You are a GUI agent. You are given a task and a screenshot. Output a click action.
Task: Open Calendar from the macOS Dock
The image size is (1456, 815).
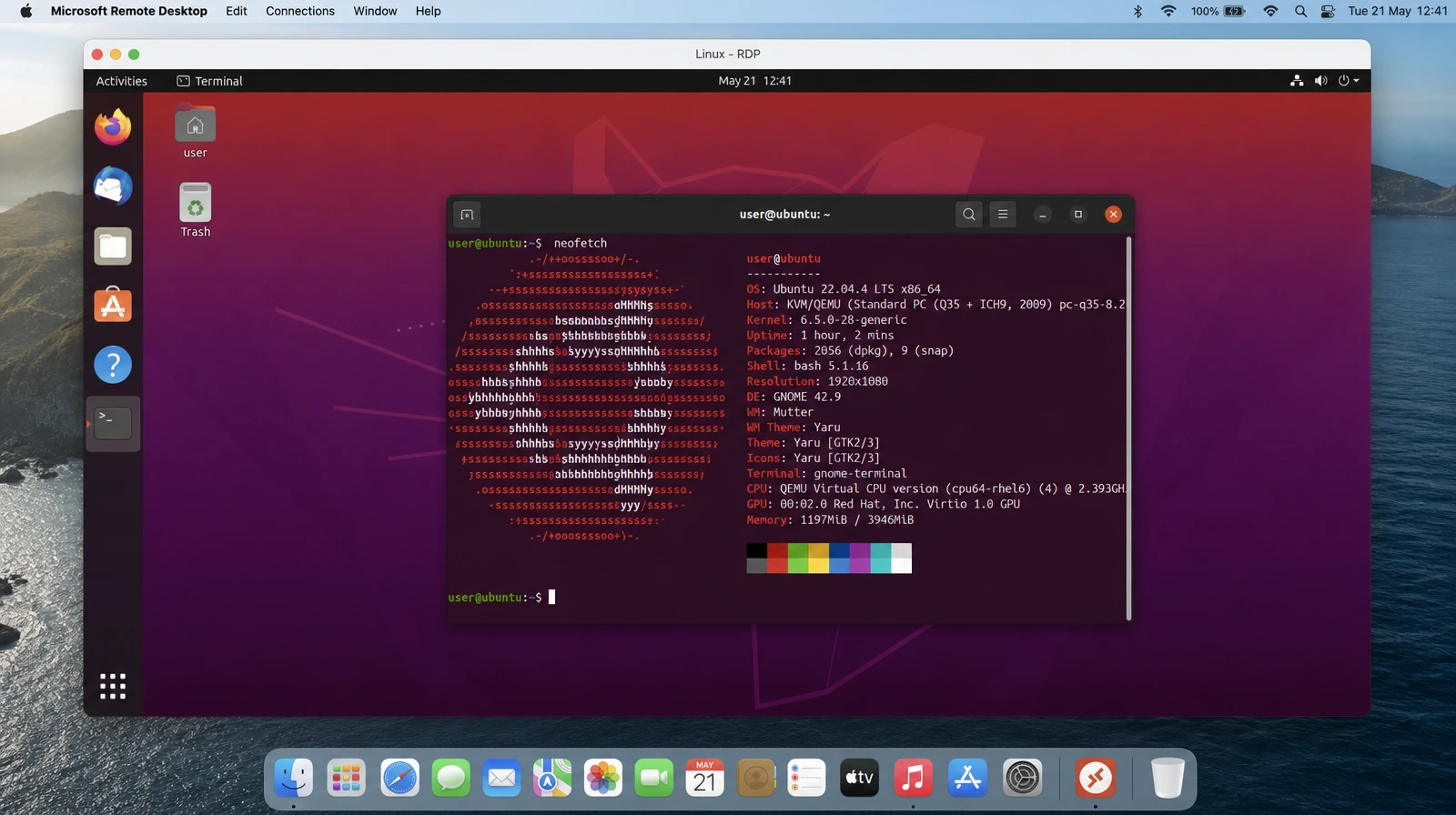[x=704, y=778]
